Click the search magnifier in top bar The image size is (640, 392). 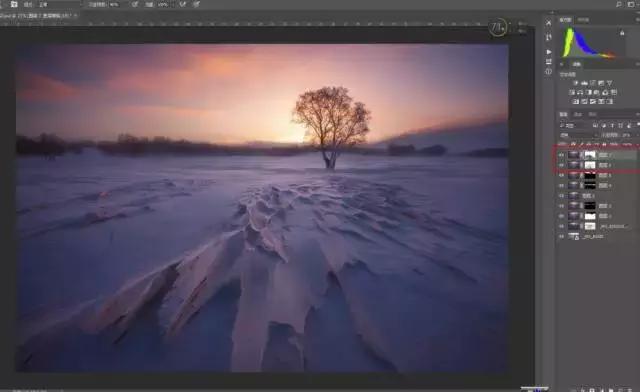pyautogui.click(x=619, y=4)
